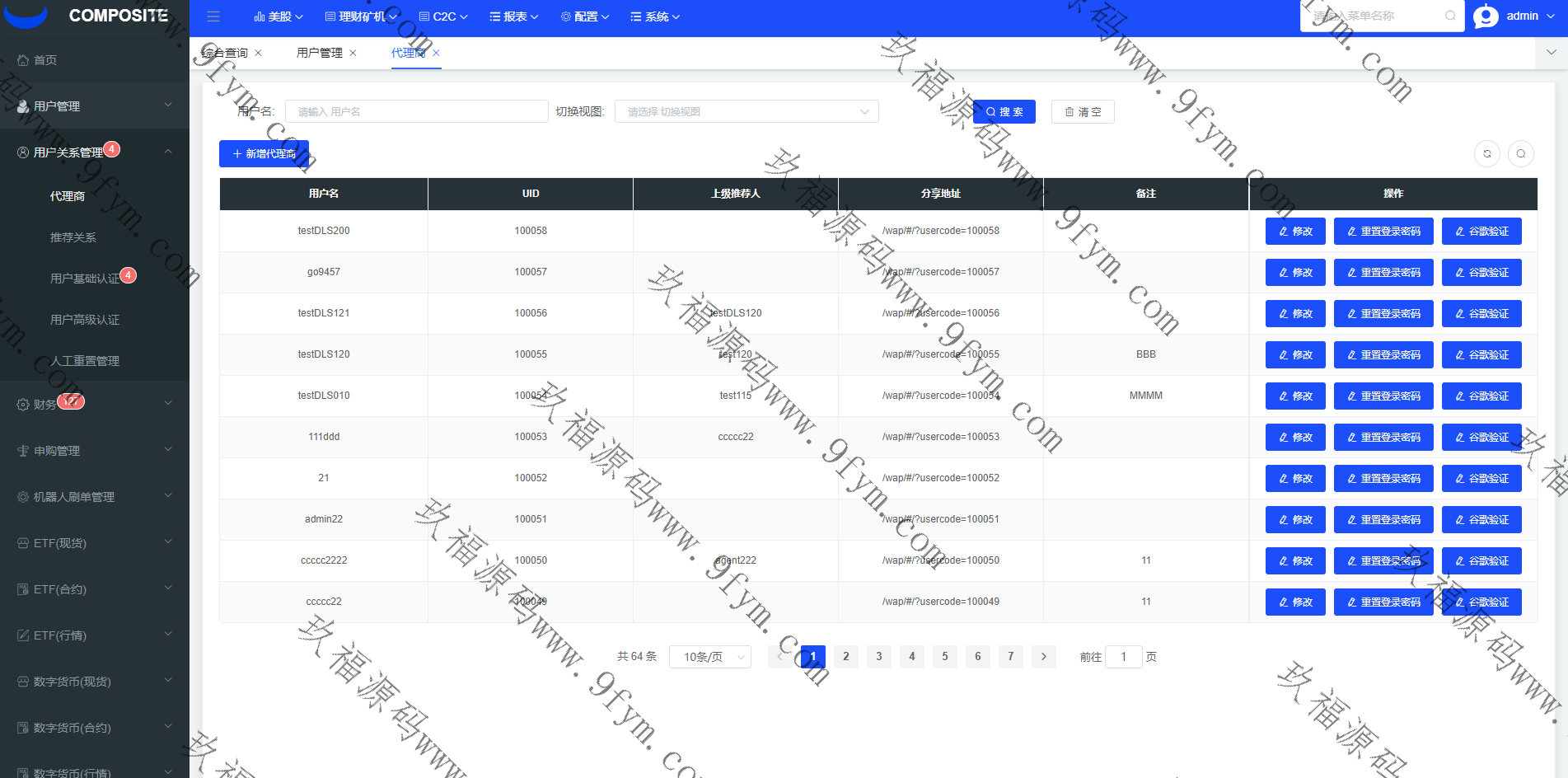
Task: Open the 切换视图 dropdown
Action: [746, 112]
